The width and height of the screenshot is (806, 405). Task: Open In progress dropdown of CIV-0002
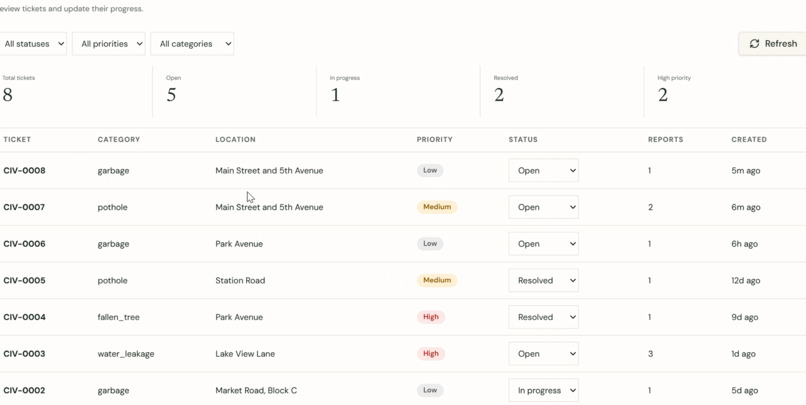pyautogui.click(x=543, y=391)
